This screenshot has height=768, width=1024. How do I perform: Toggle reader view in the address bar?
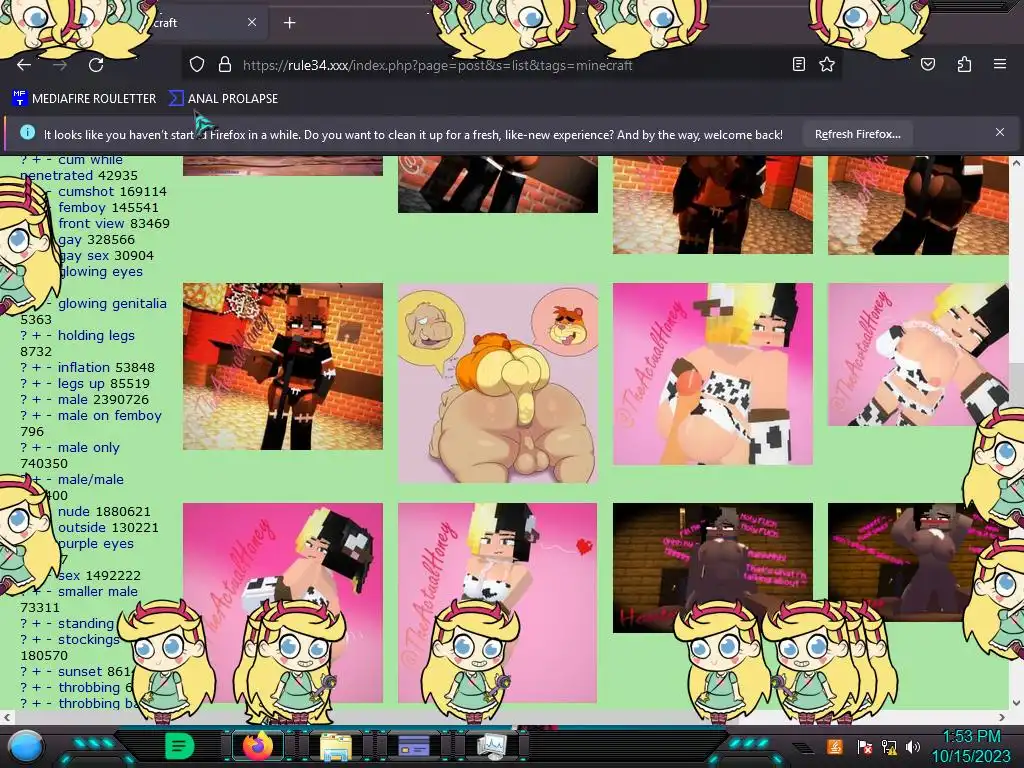tap(799, 64)
